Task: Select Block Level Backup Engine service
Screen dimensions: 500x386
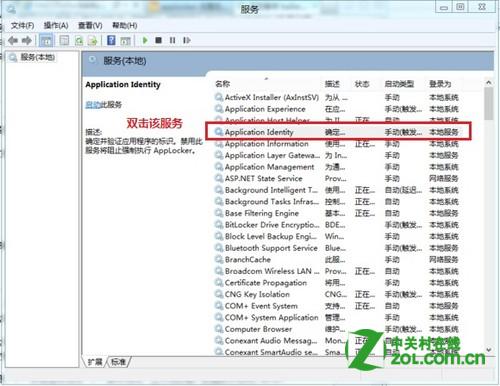Action: (x=337, y=236)
